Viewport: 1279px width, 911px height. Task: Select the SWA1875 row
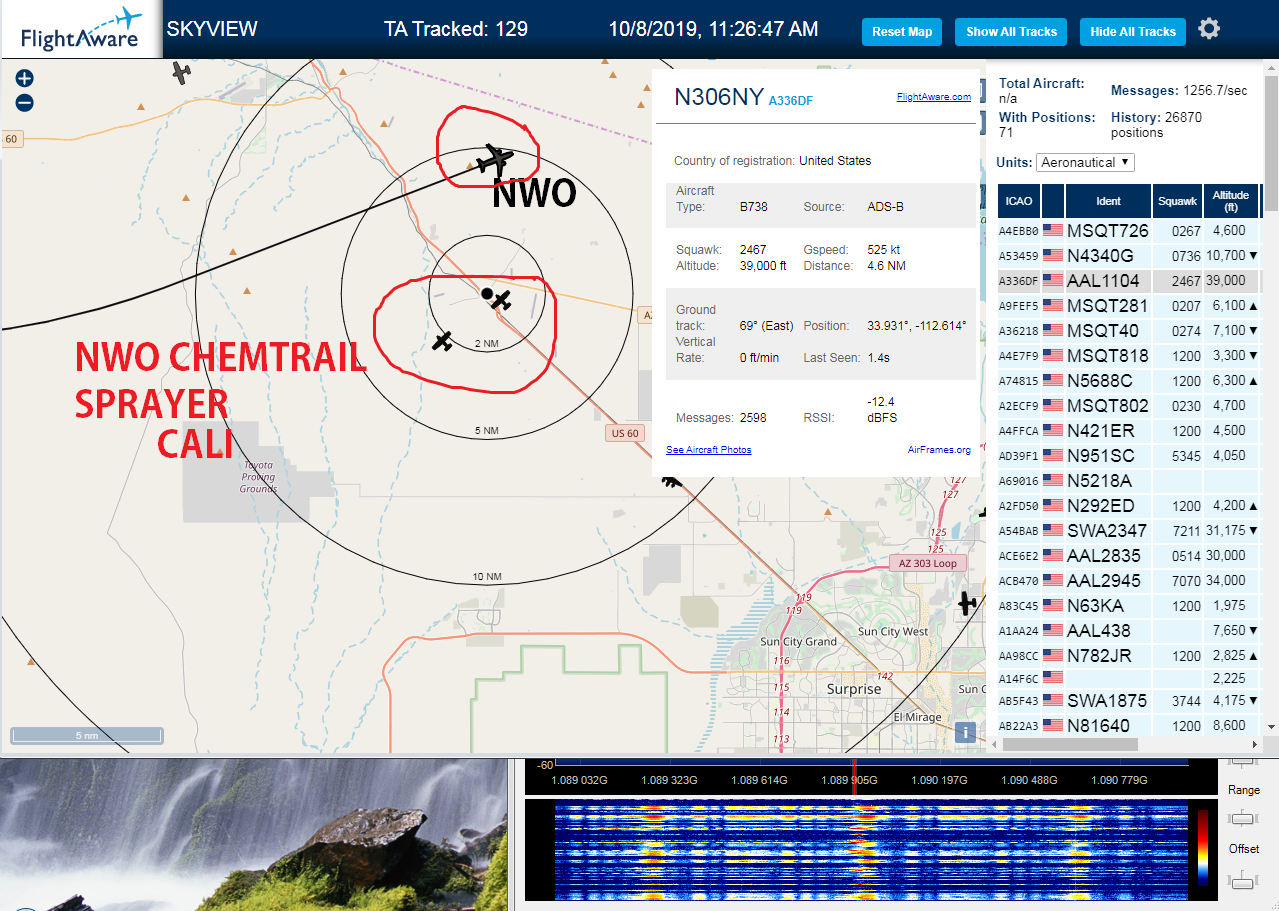point(1129,701)
